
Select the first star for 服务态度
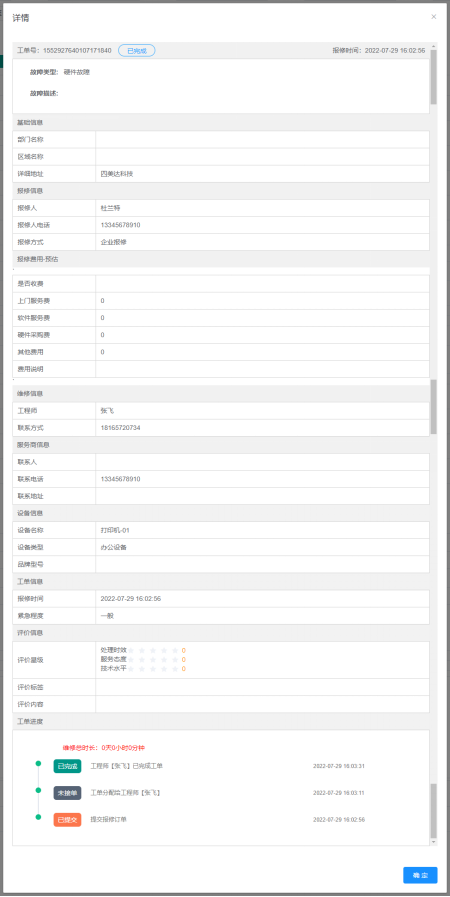click(x=132, y=660)
